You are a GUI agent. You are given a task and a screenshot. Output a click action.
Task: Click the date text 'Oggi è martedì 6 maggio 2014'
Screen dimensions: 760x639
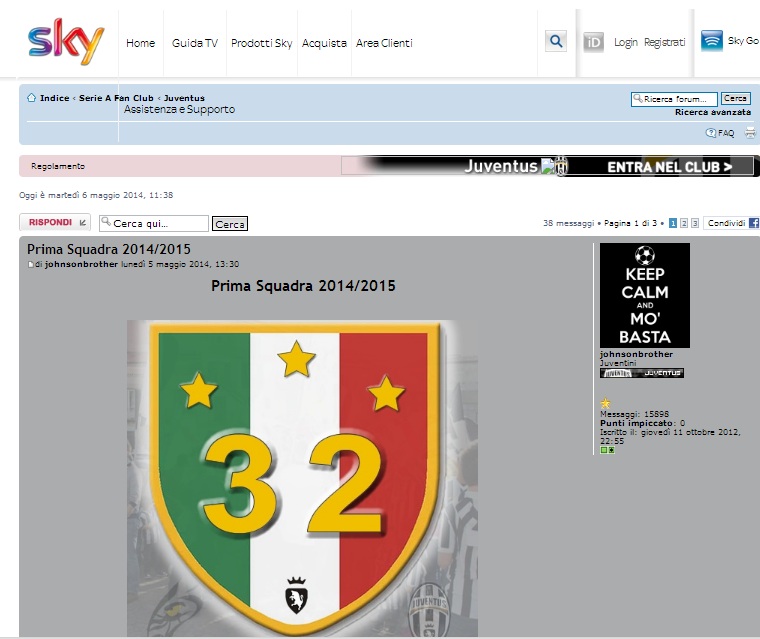tap(96, 195)
